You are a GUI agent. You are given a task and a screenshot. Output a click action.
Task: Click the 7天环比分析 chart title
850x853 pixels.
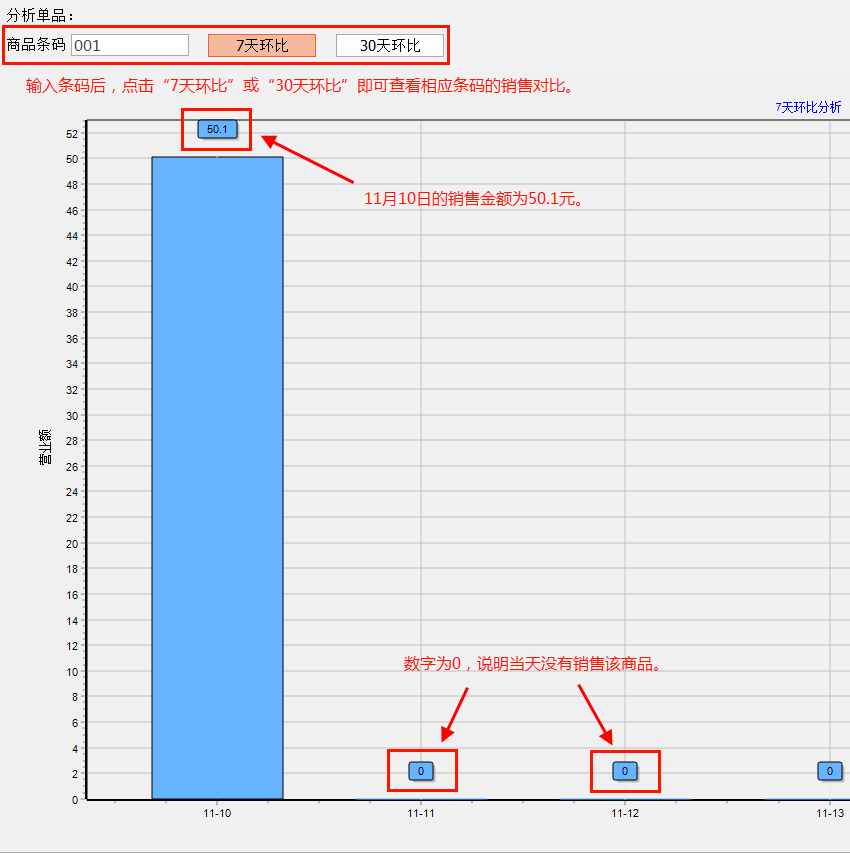[808, 107]
